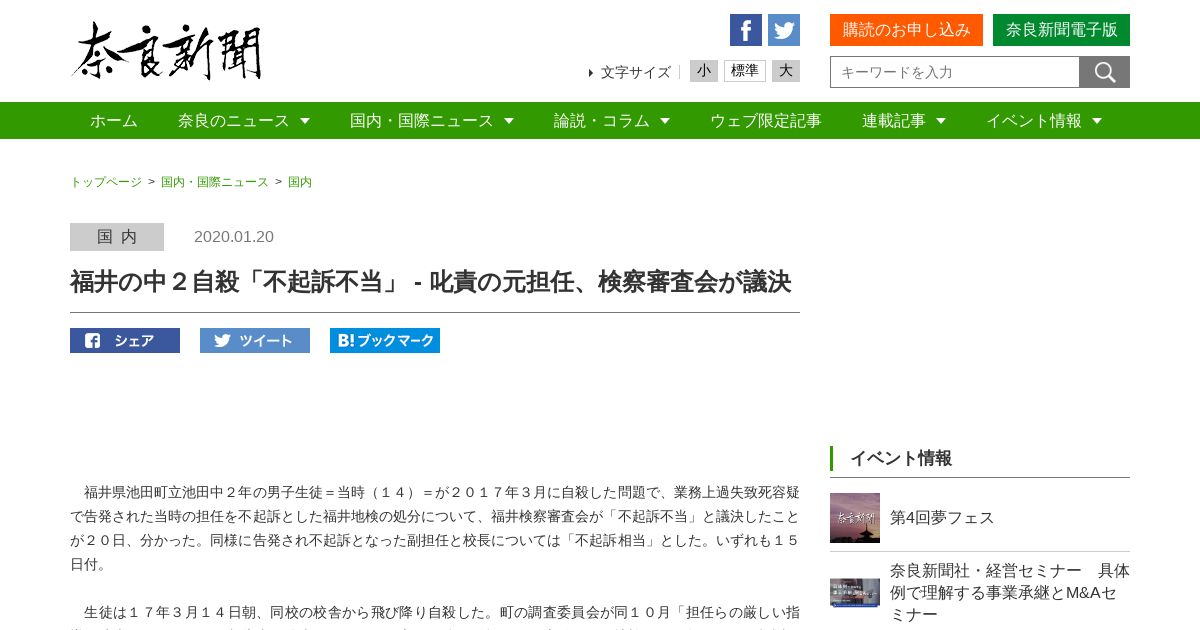Follow 国内・国際ニュース breadcrumb link
Viewport: 1200px width, 630px height.
215,182
